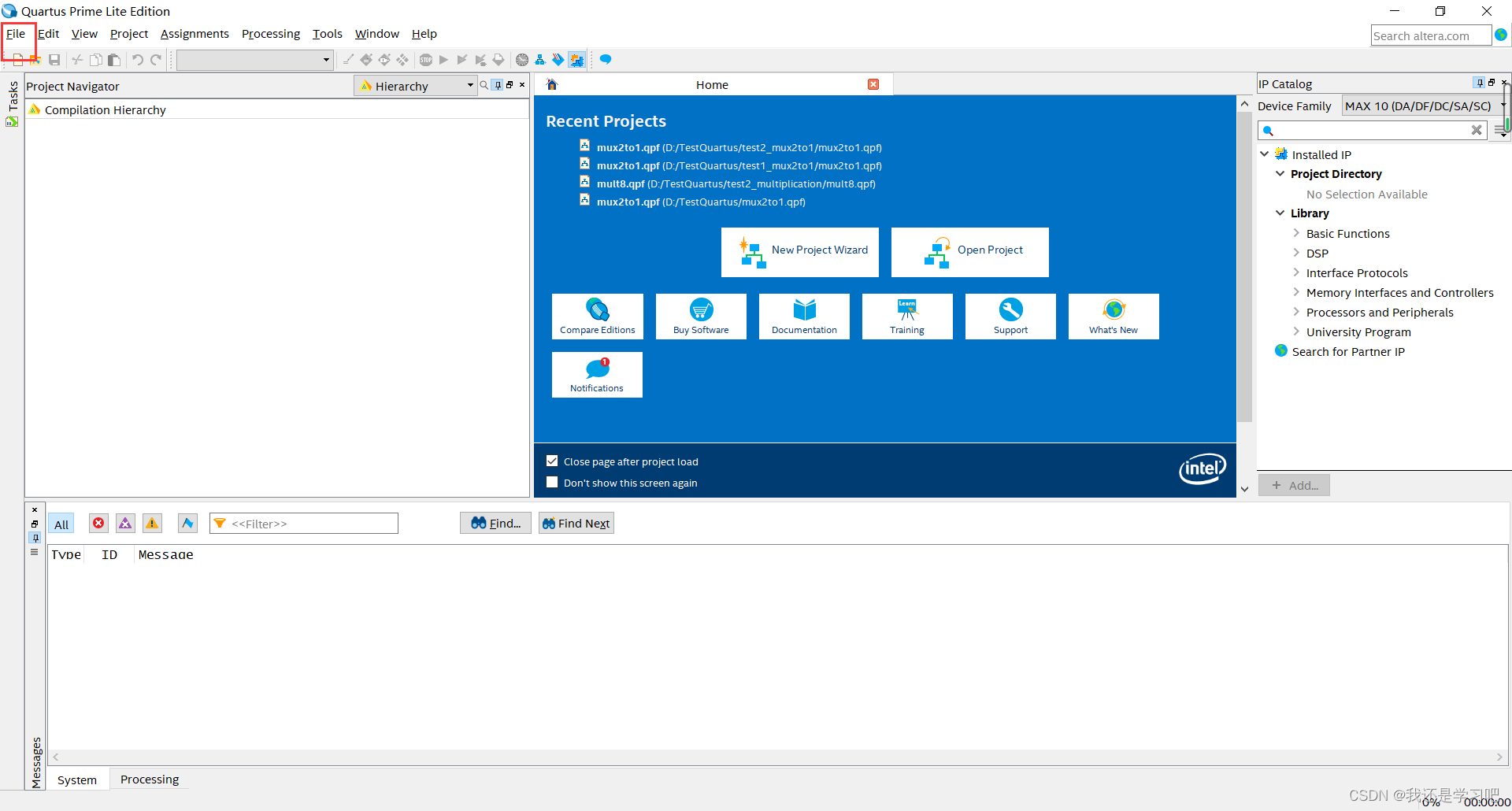Open the What's New tile
The height and width of the screenshot is (811, 1512).
click(x=1114, y=317)
